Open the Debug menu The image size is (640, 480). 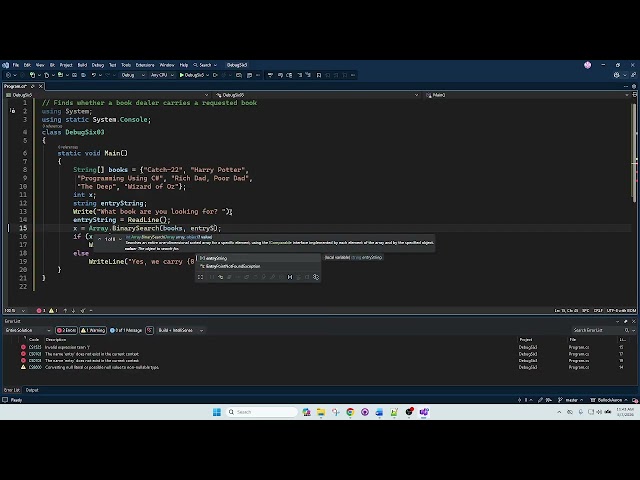(x=98, y=65)
